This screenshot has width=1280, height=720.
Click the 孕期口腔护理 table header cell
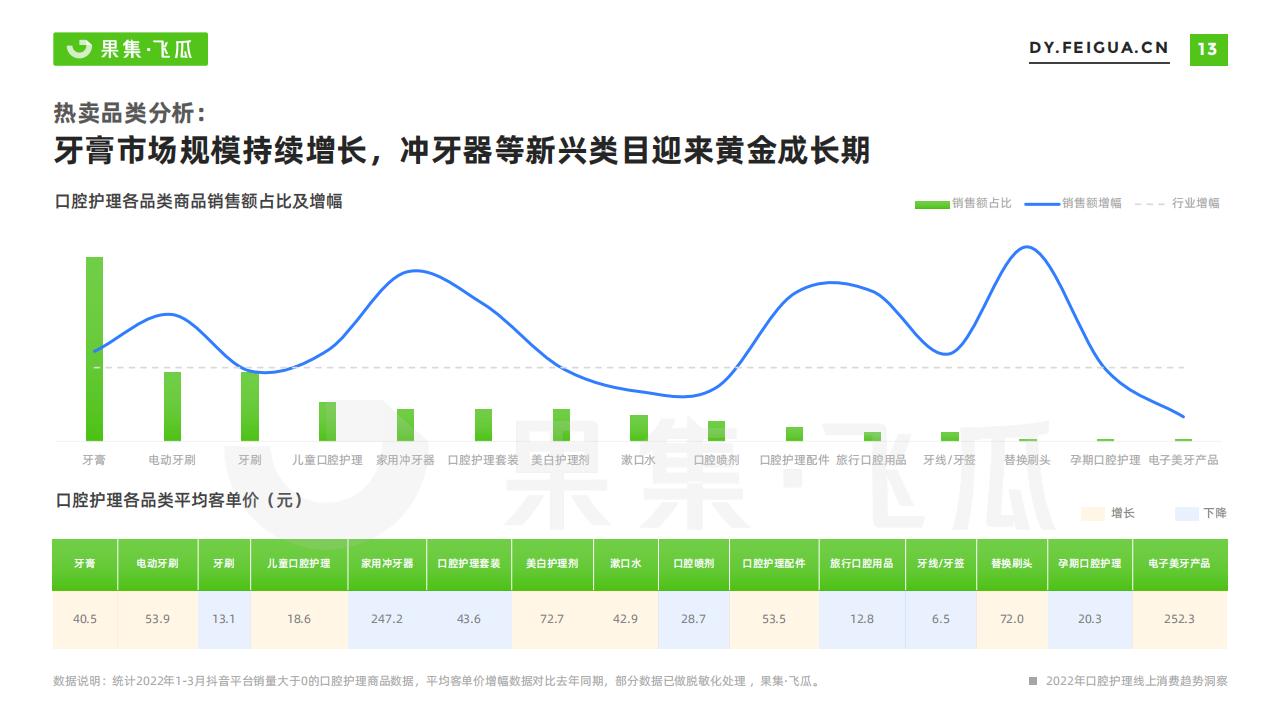point(1090,564)
